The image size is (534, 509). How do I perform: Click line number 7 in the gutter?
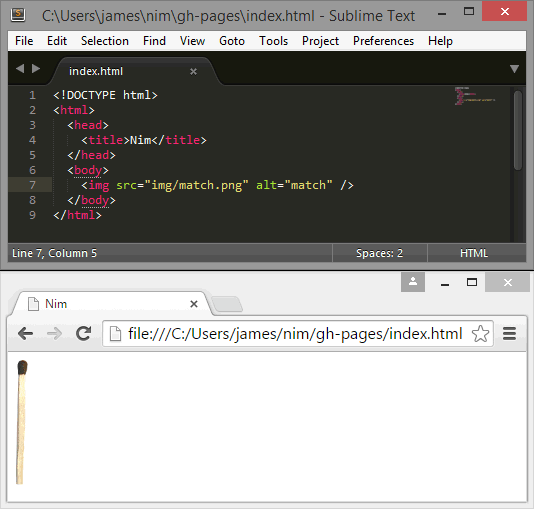(x=32, y=185)
